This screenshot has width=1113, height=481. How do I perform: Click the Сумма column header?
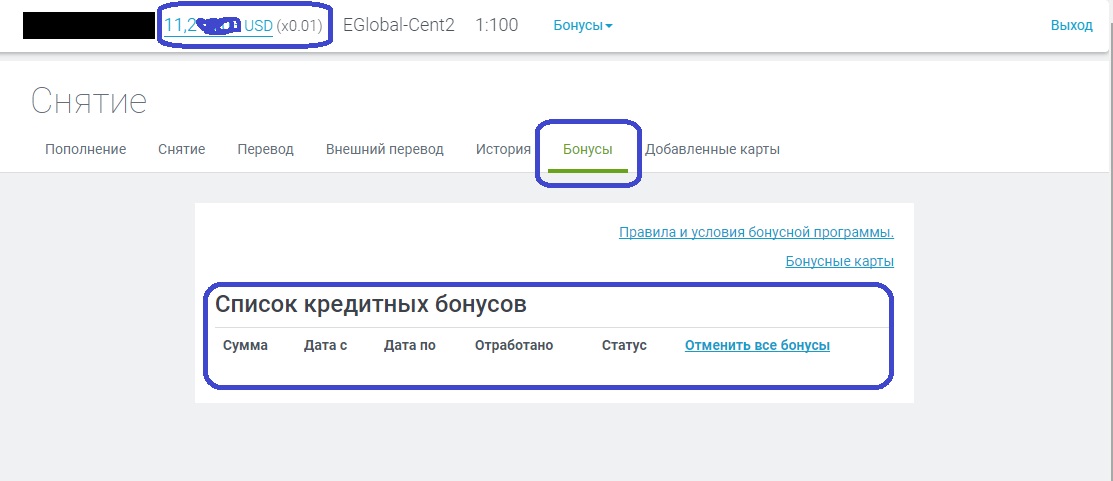tap(246, 345)
